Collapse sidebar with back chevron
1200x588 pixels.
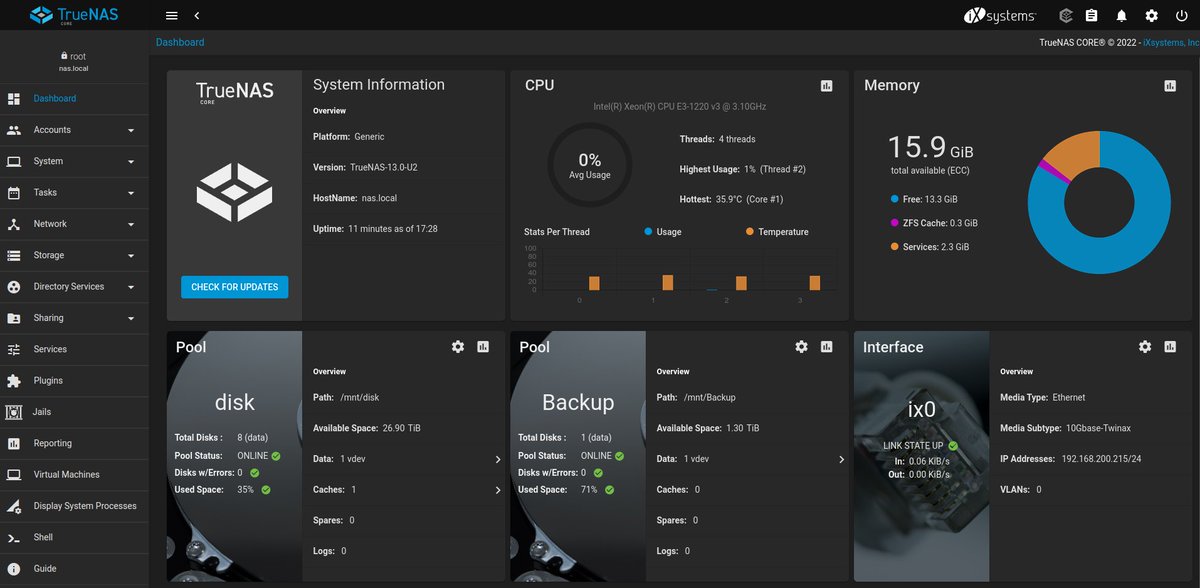point(197,16)
